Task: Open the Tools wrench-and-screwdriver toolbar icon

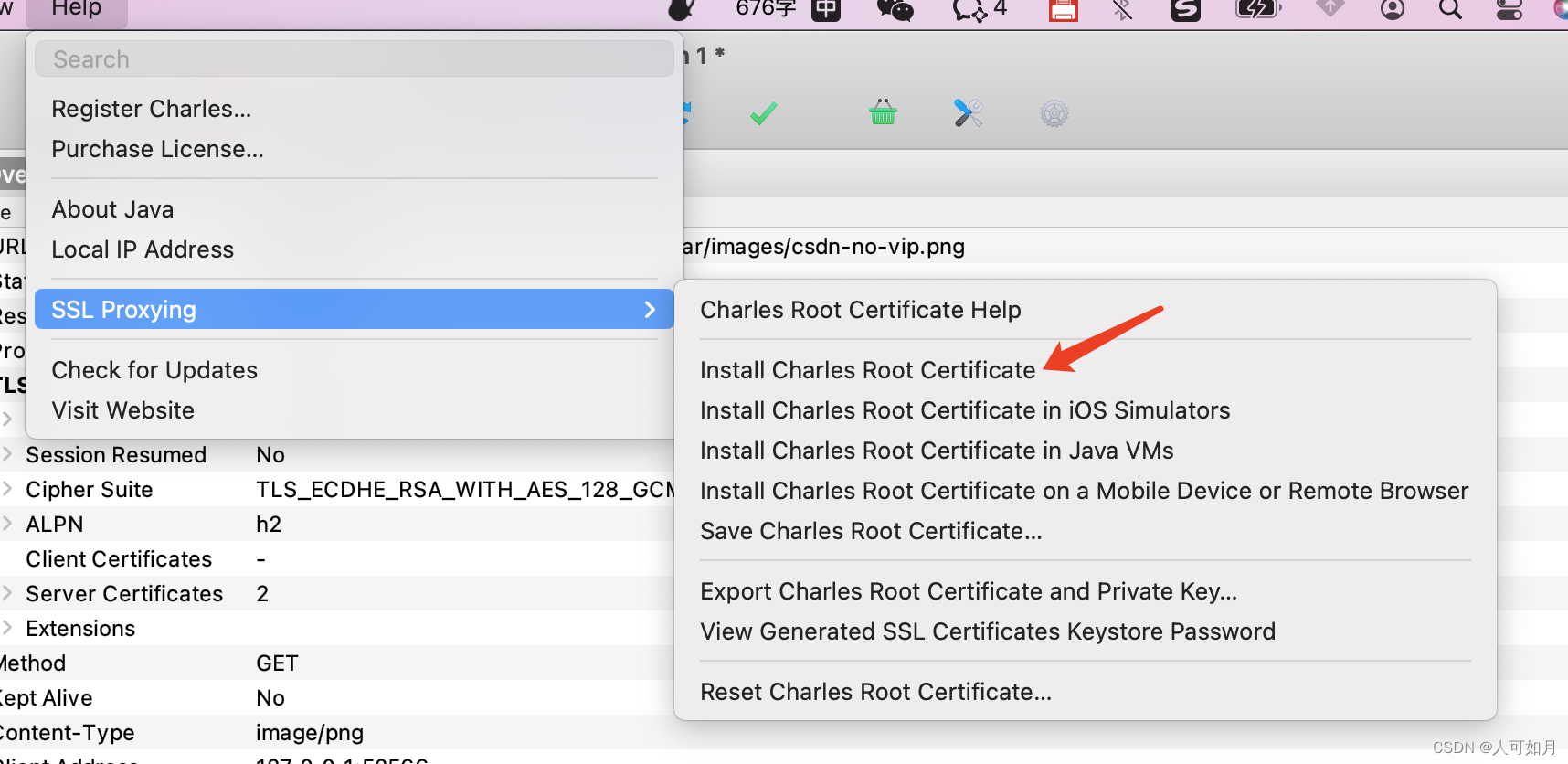Action: (x=968, y=112)
